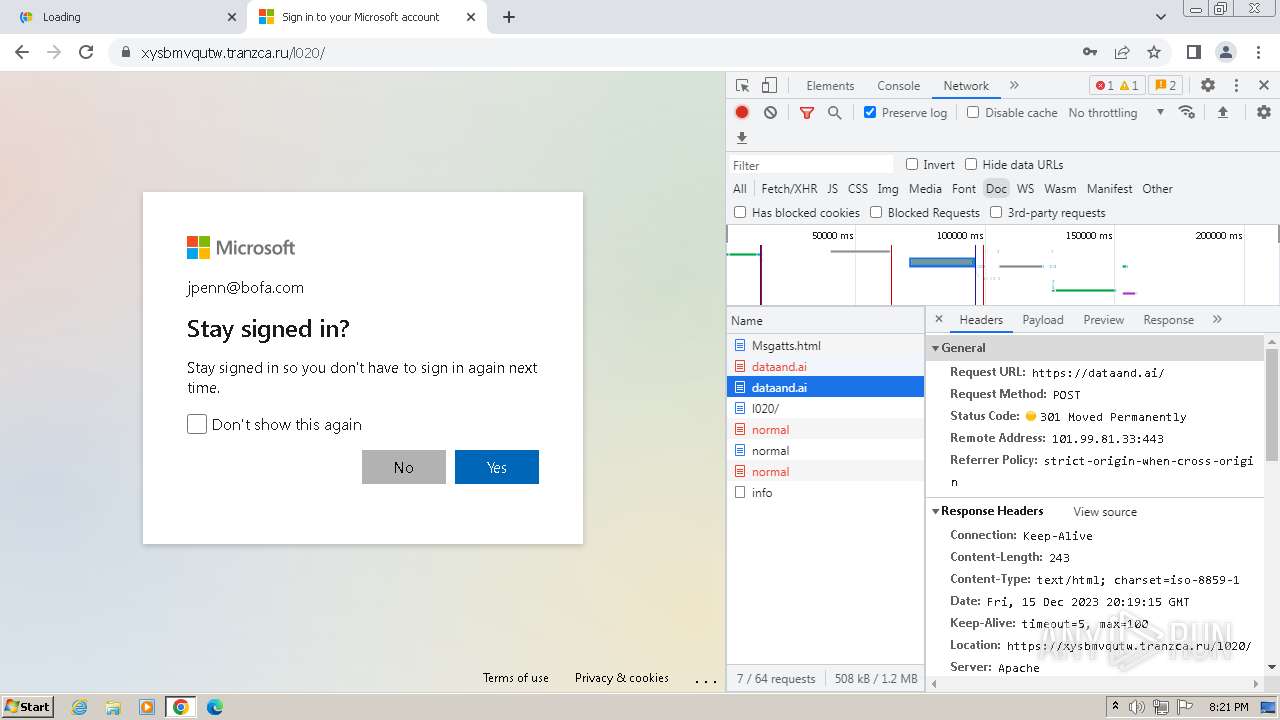Bookmark this page with star icon
Image resolution: width=1280 pixels, height=720 pixels.
pyautogui.click(x=1154, y=52)
